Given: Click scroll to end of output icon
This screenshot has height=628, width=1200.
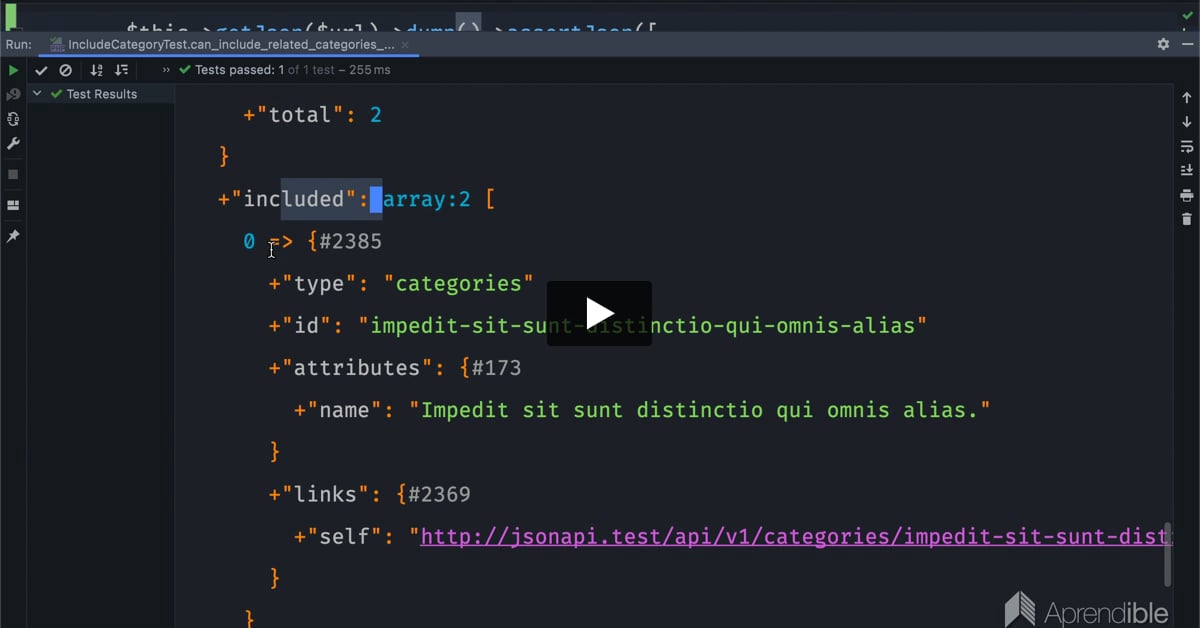Looking at the screenshot, I should click(1186, 170).
